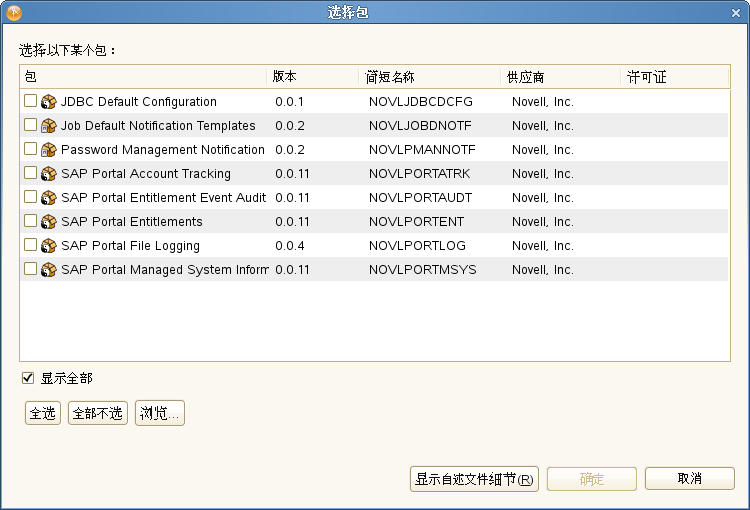
Task: Sort by the 简短名称 column header
Action: point(430,77)
